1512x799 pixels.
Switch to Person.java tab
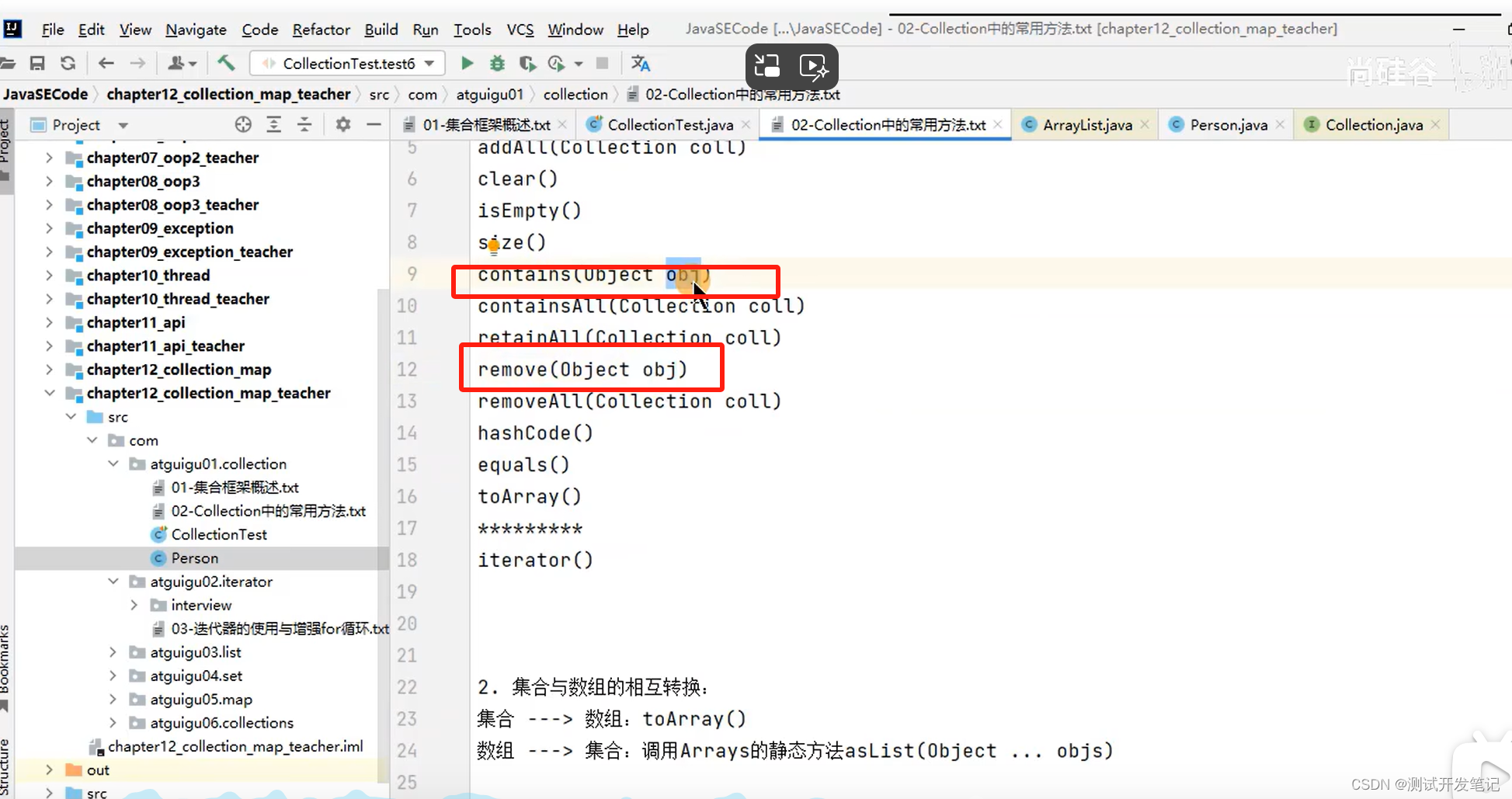pos(1228,125)
